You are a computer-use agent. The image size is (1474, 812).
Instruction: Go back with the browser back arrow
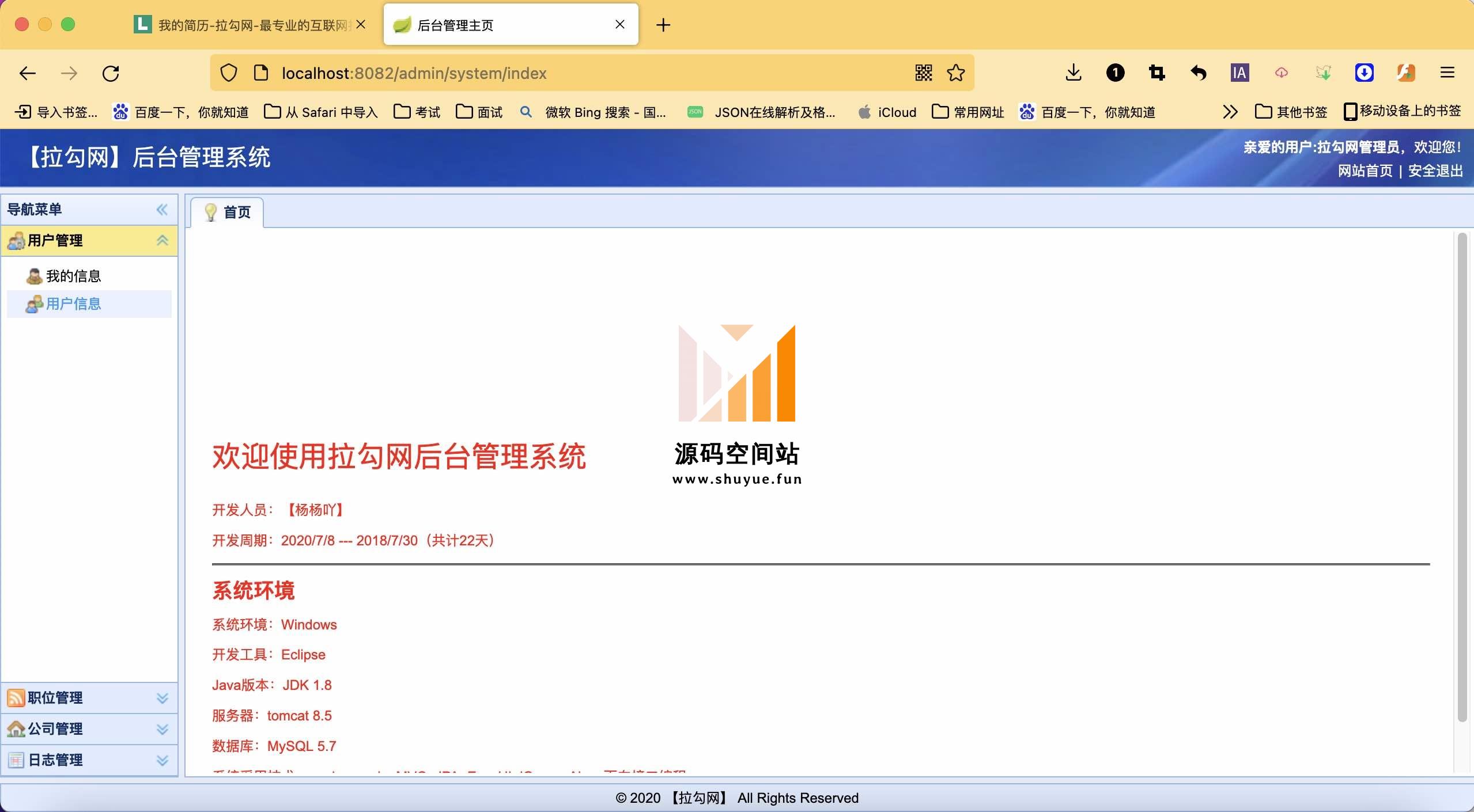pos(27,73)
